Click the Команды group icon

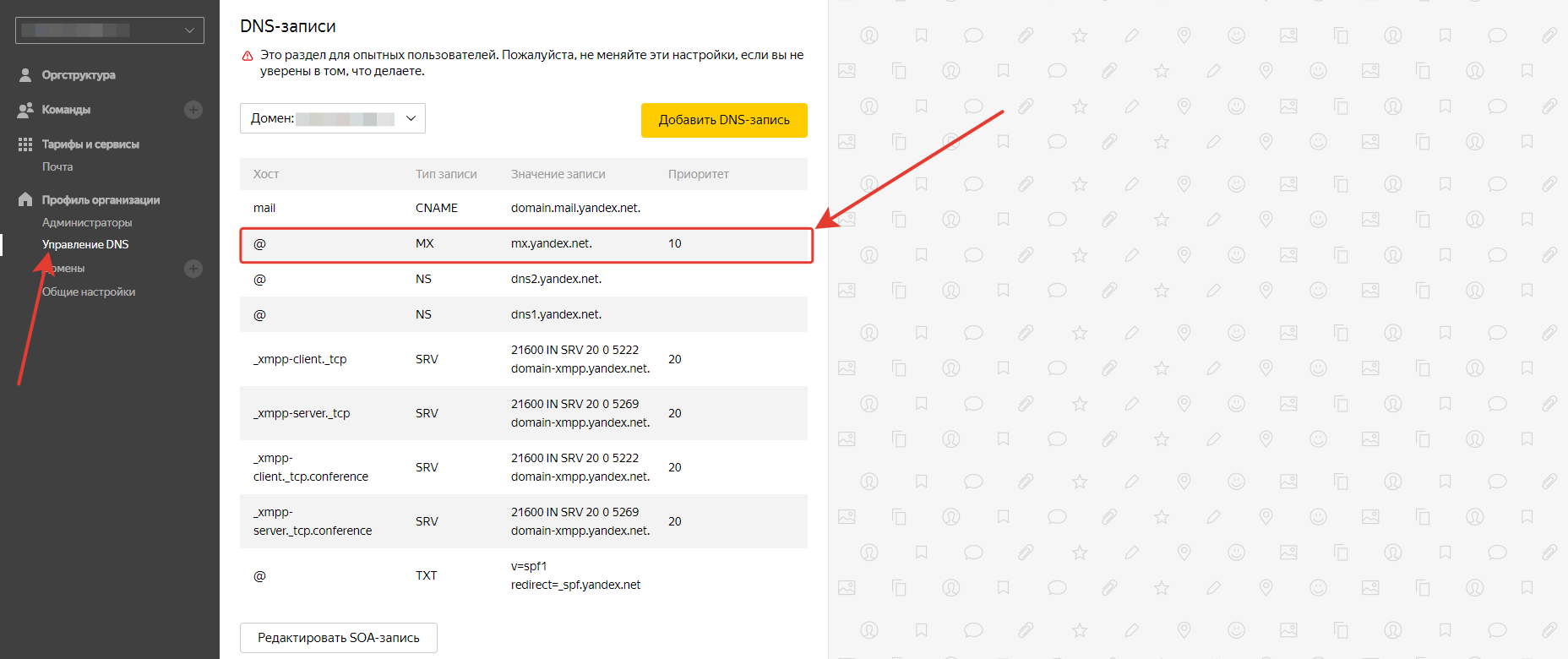click(25, 110)
